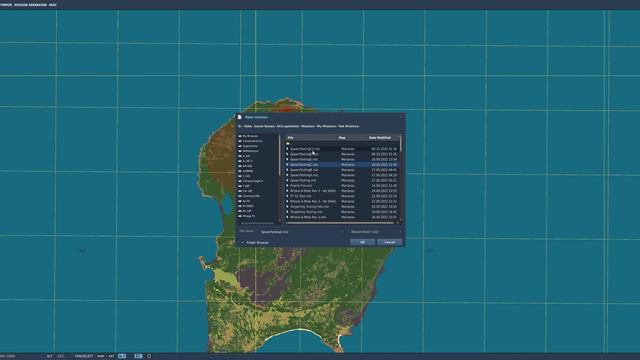
Task: Sort list by Map column header
Action: [x=352, y=138]
